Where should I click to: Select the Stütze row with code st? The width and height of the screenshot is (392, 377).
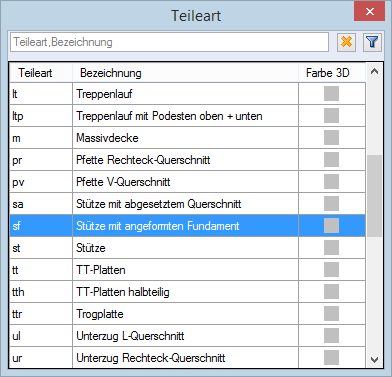click(x=187, y=248)
